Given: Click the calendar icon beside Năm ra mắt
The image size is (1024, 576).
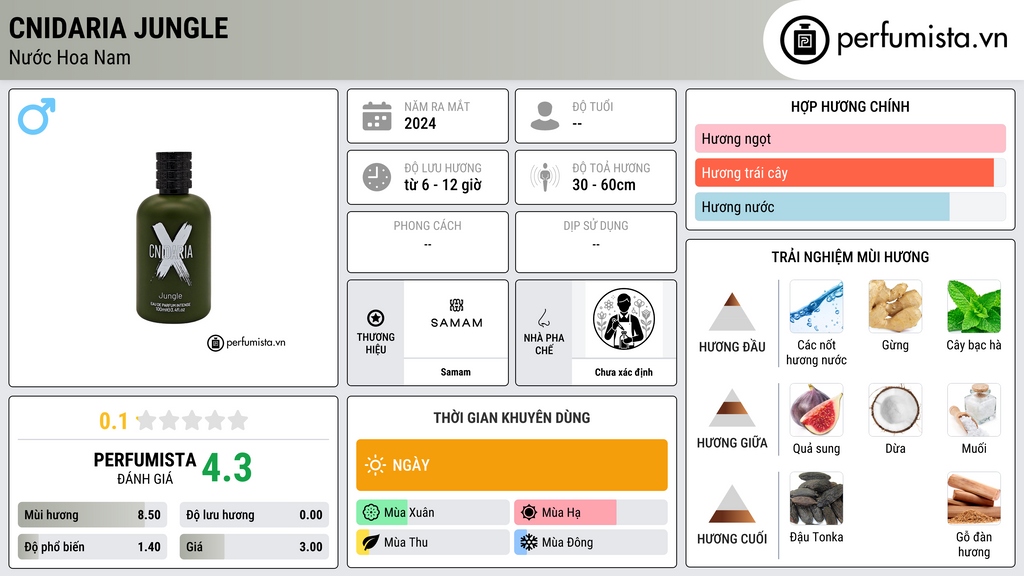Looking at the screenshot, I should click(x=377, y=116).
